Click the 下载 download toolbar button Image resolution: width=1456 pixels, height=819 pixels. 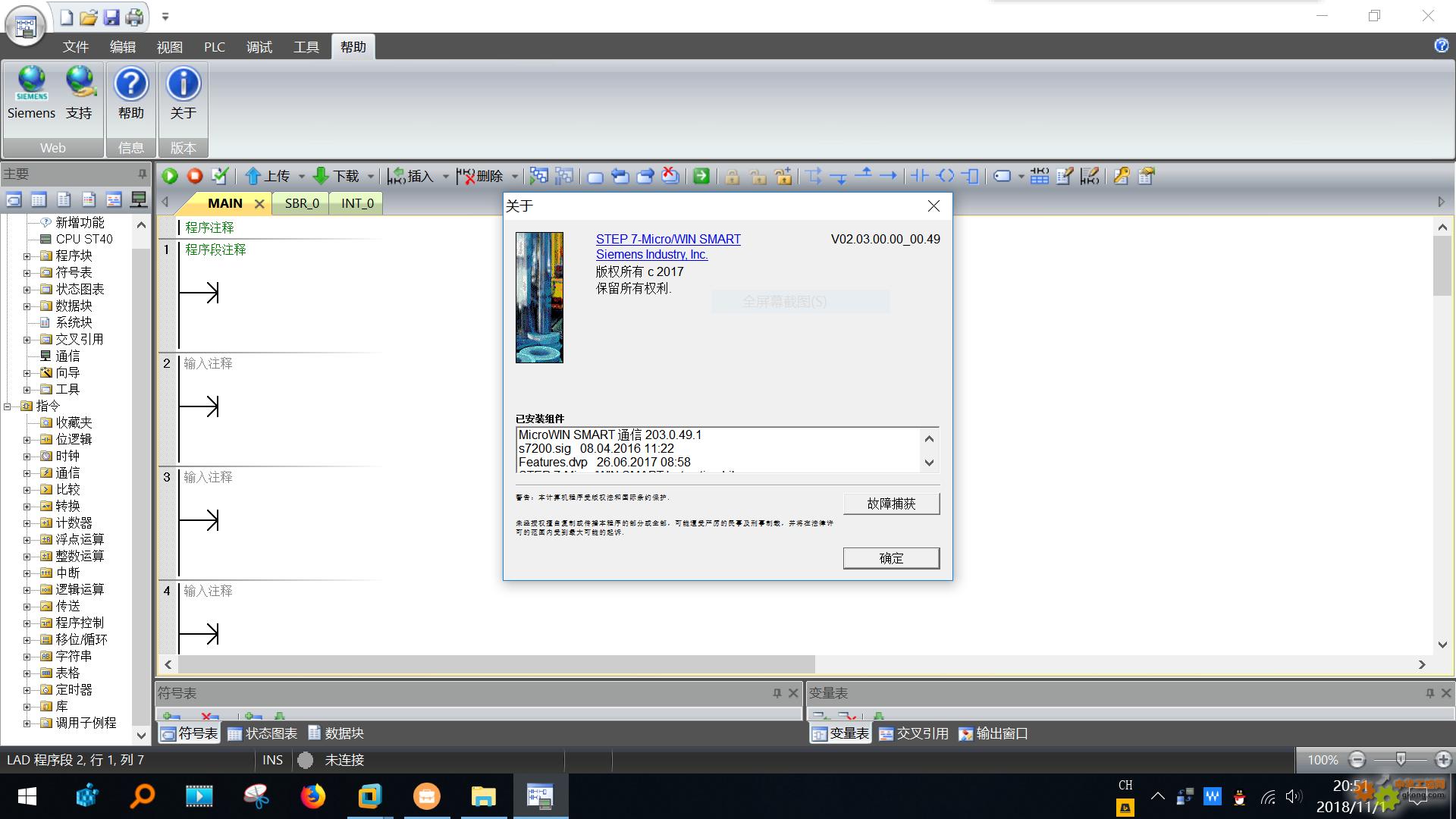click(x=337, y=176)
